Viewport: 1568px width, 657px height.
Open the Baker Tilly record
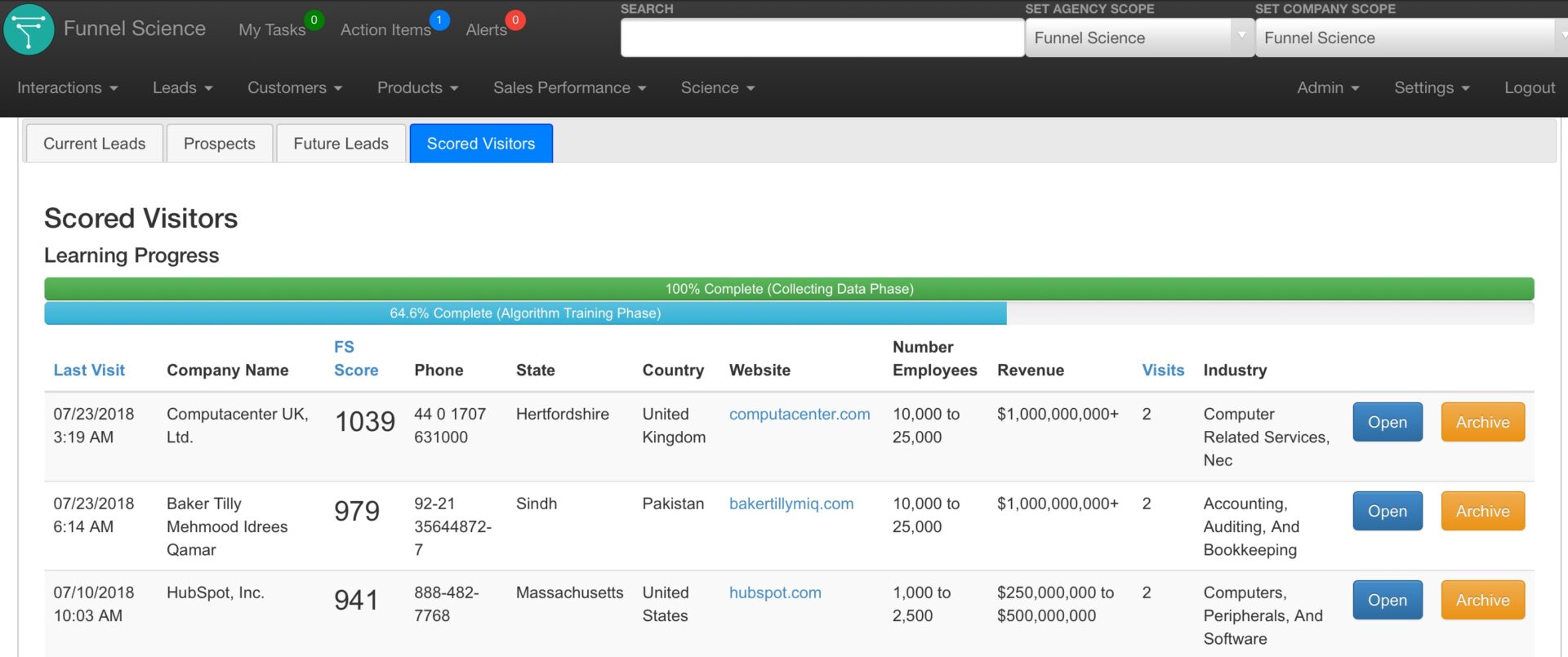(1388, 511)
